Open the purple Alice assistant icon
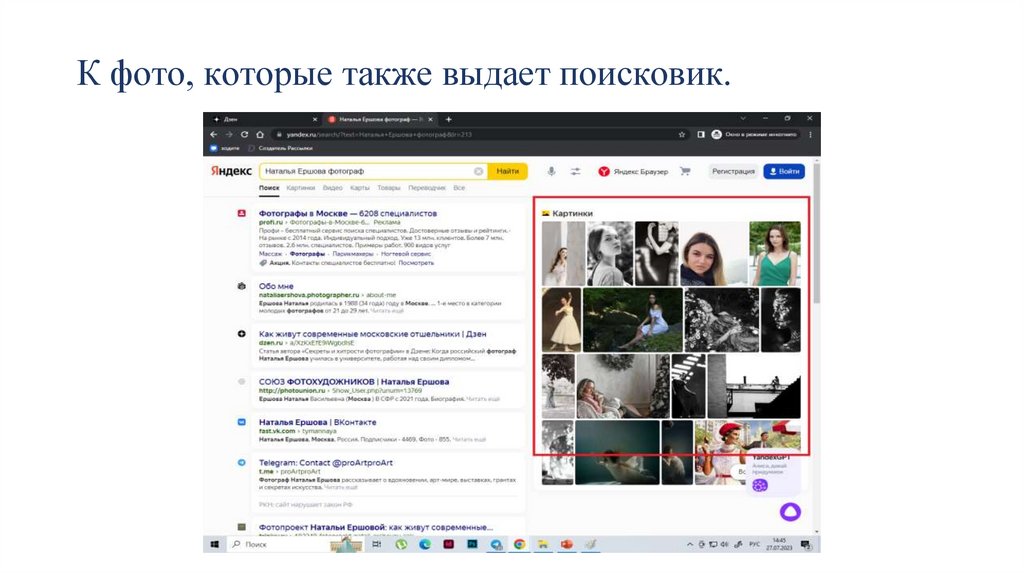Screen dimensions: 1024x574 [x=790, y=512]
